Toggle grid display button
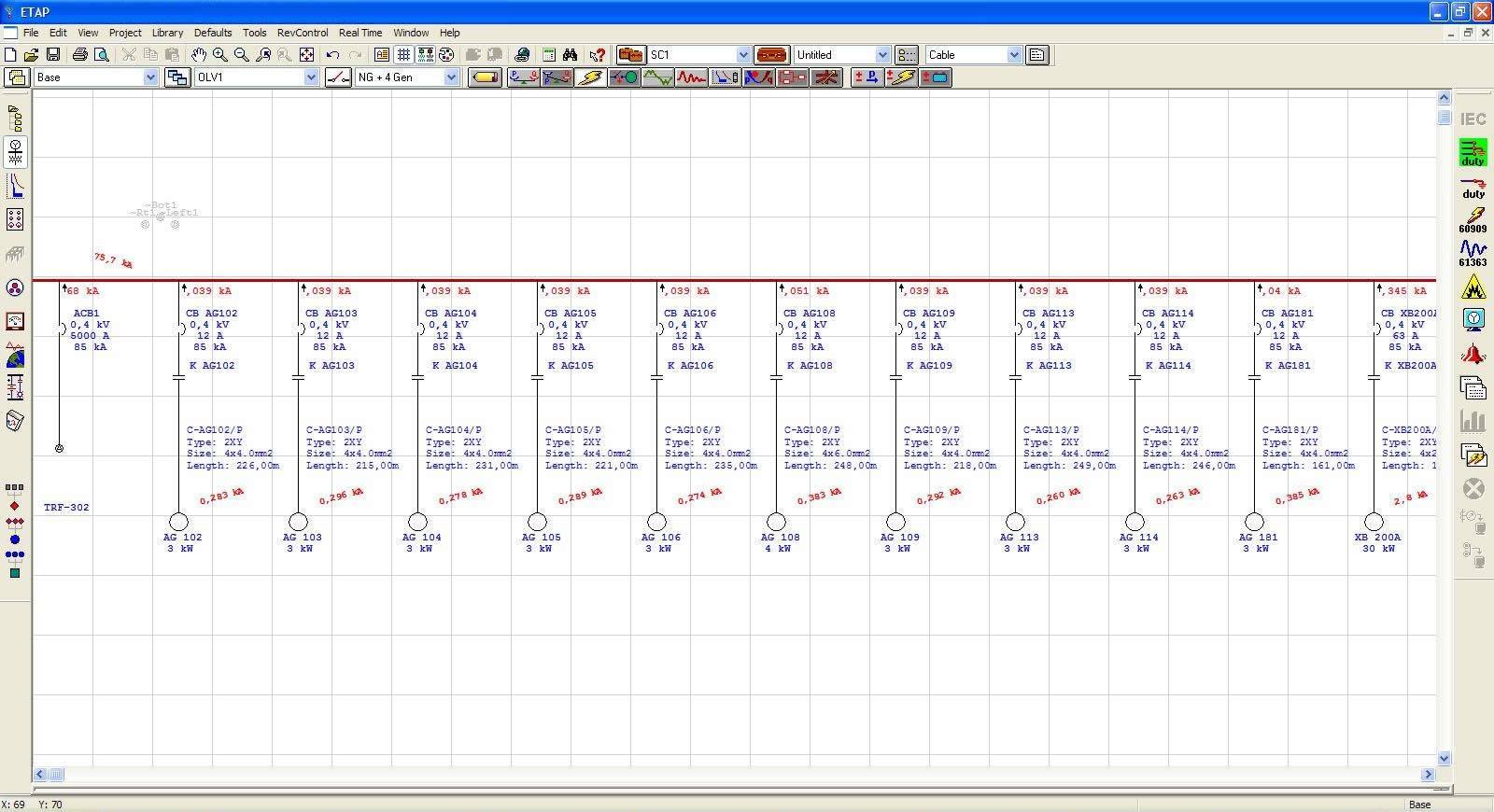The image size is (1494, 812). tap(404, 55)
